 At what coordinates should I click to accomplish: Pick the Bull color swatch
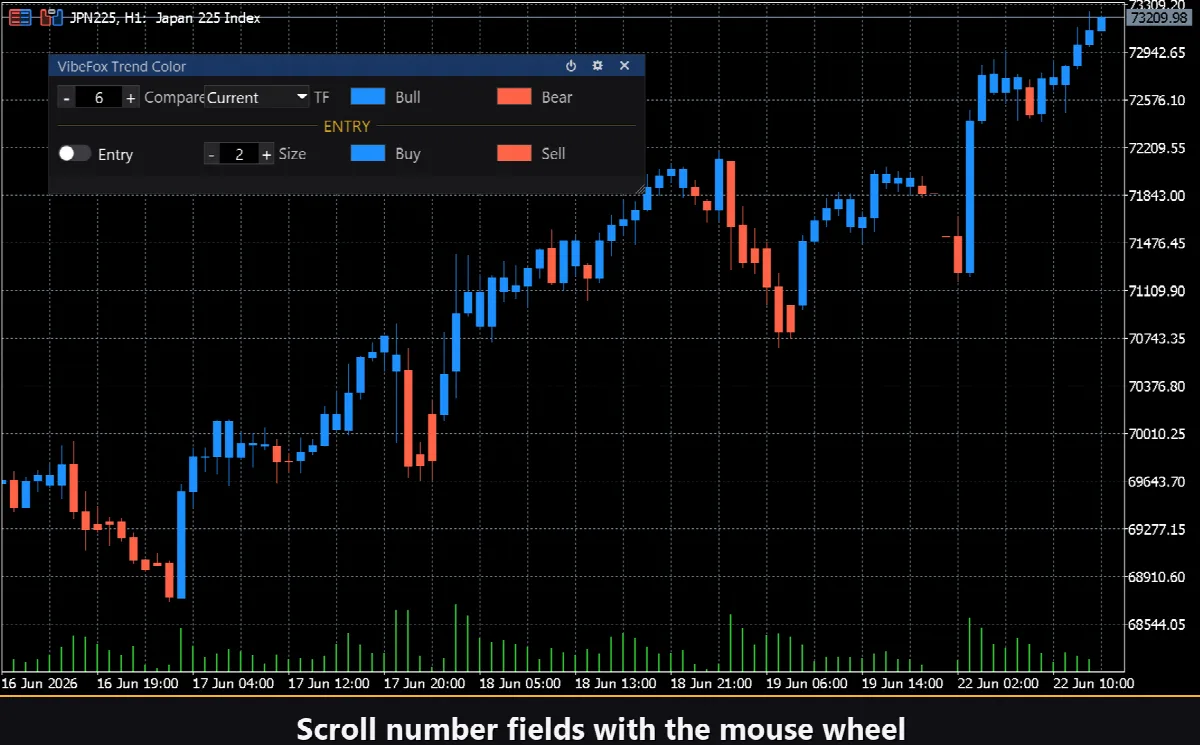(x=368, y=97)
